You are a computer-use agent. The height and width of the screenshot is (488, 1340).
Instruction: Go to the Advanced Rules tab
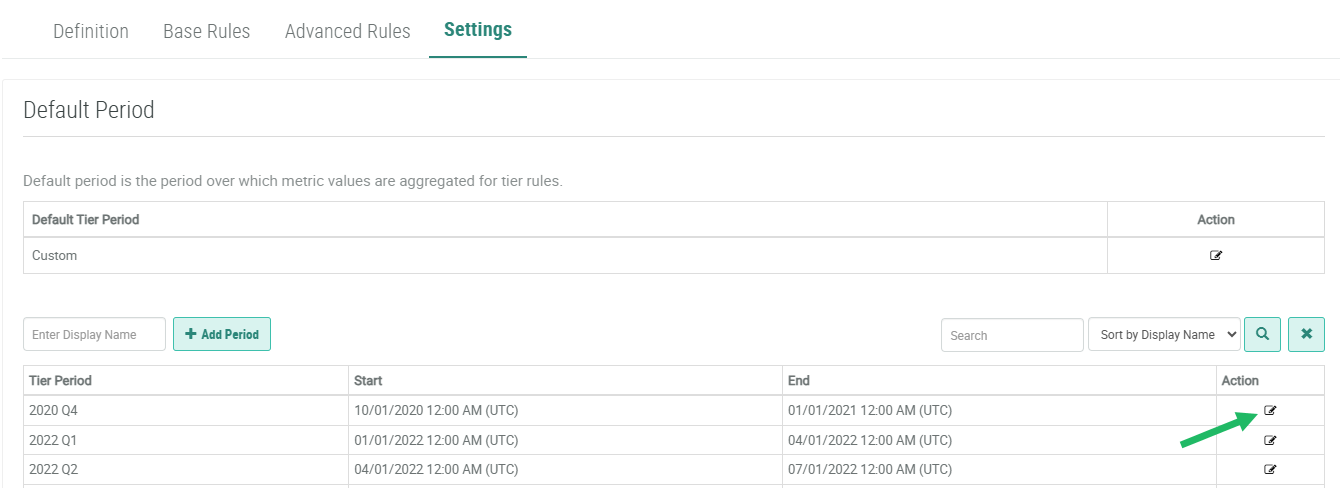348,31
